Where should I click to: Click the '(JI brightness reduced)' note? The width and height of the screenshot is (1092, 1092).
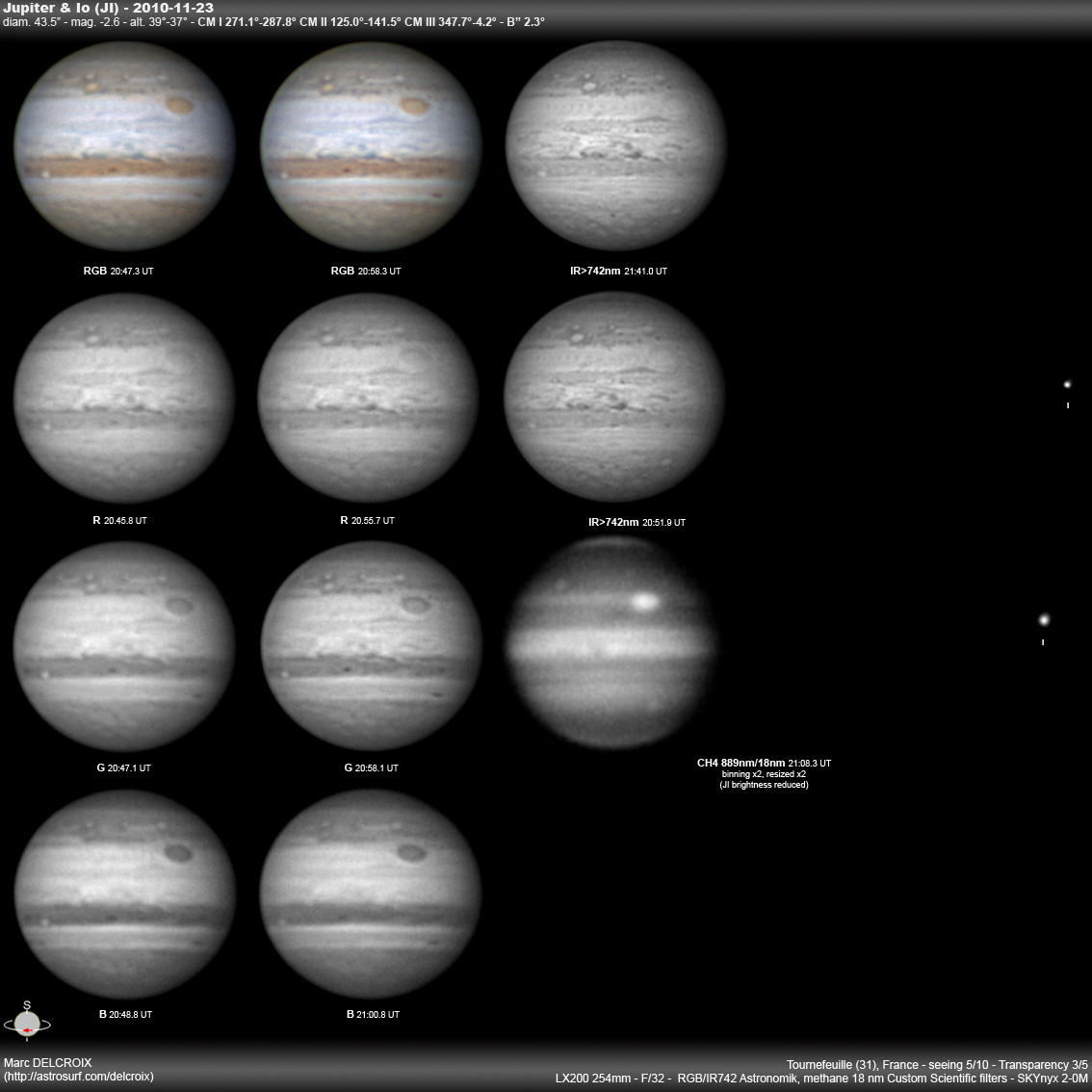click(x=764, y=785)
